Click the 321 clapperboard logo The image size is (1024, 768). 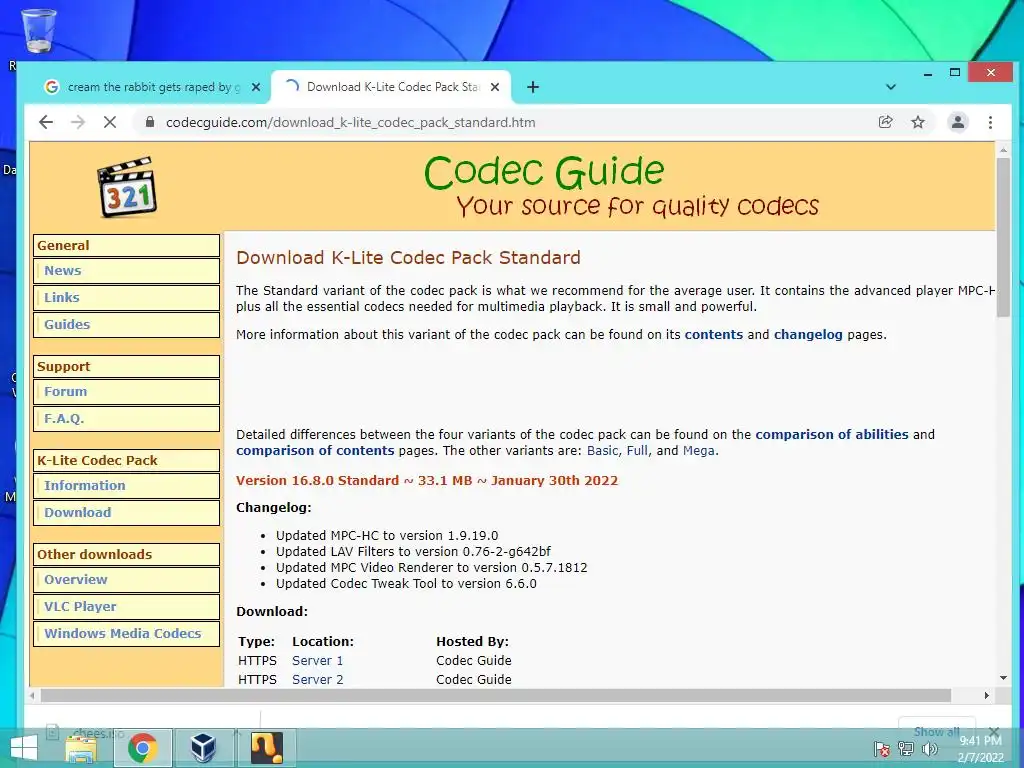[127, 186]
